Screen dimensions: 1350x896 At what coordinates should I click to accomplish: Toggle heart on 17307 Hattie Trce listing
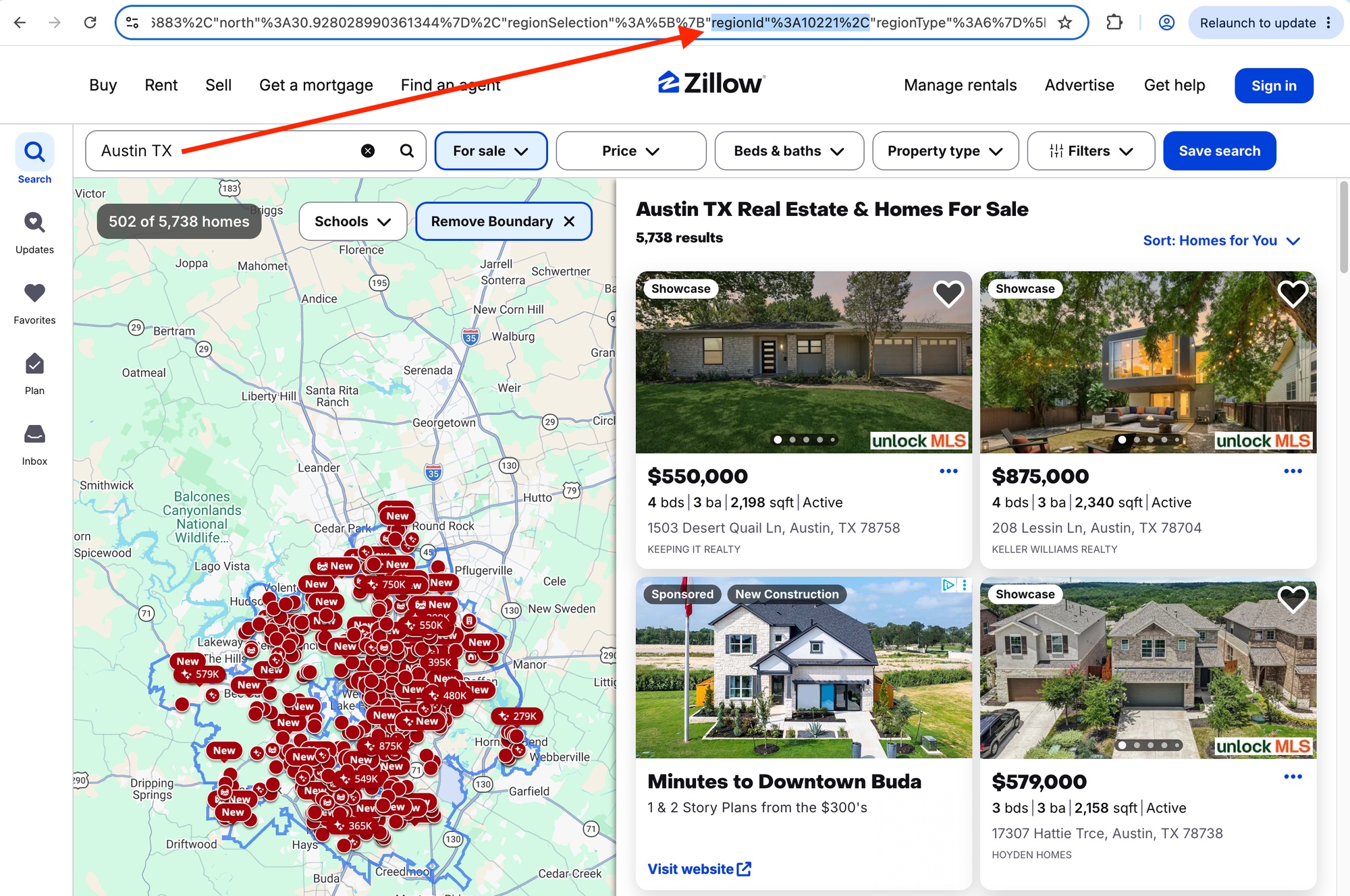coord(1293,599)
